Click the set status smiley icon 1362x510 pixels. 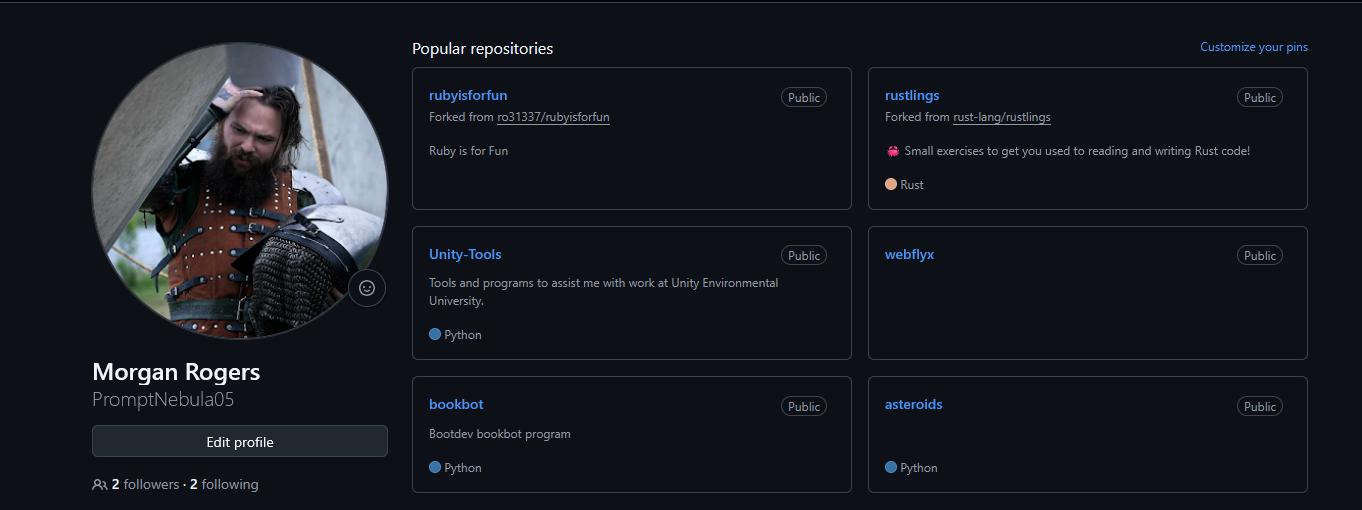tap(367, 288)
